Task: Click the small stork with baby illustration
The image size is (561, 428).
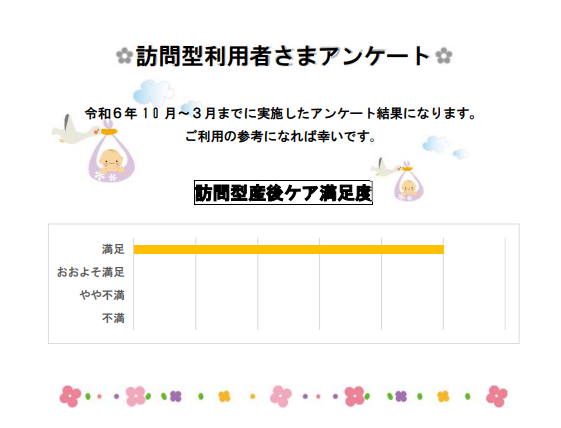Action: coord(397,179)
